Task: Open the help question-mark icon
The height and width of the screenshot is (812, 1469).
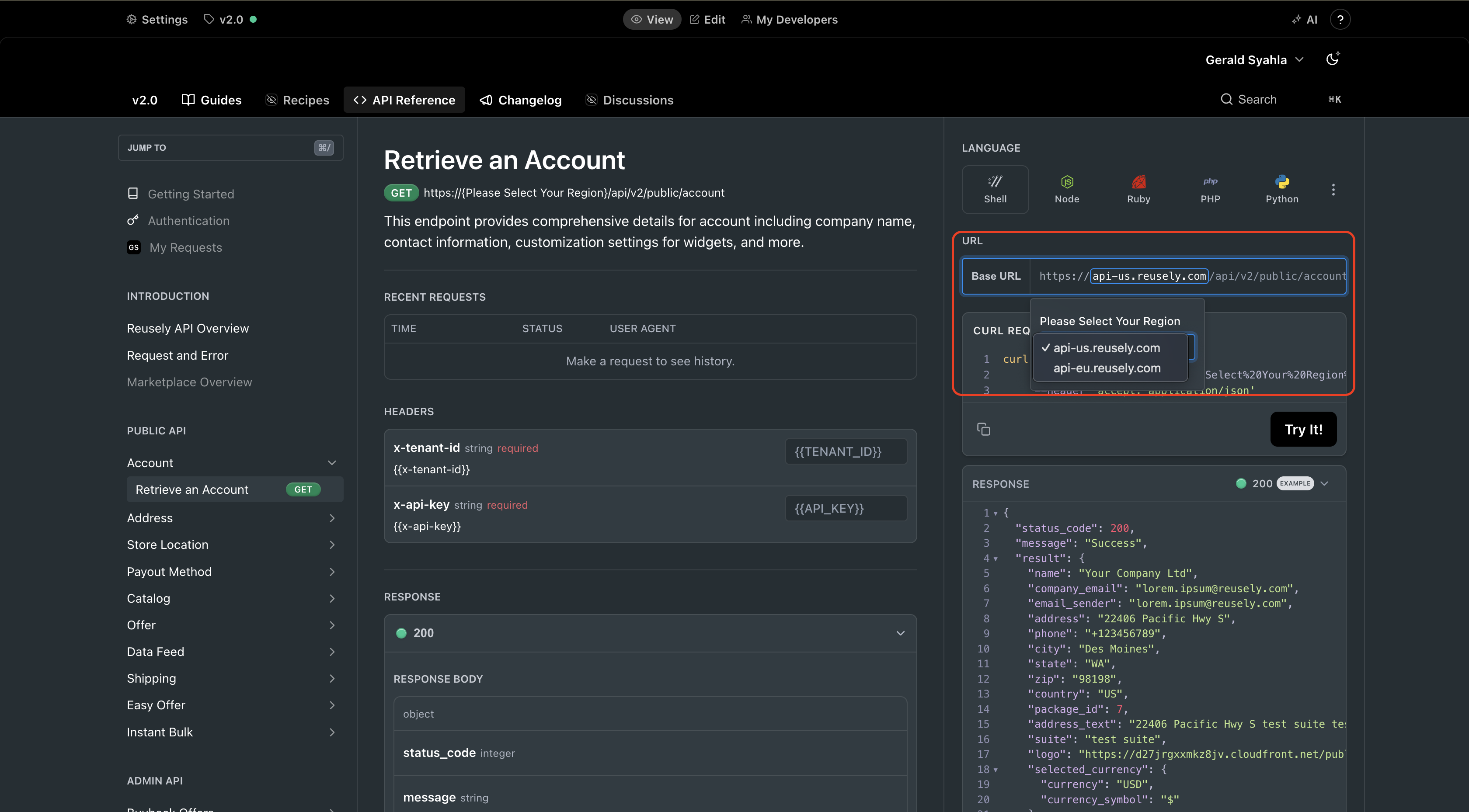Action: [x=1340, y=19]
